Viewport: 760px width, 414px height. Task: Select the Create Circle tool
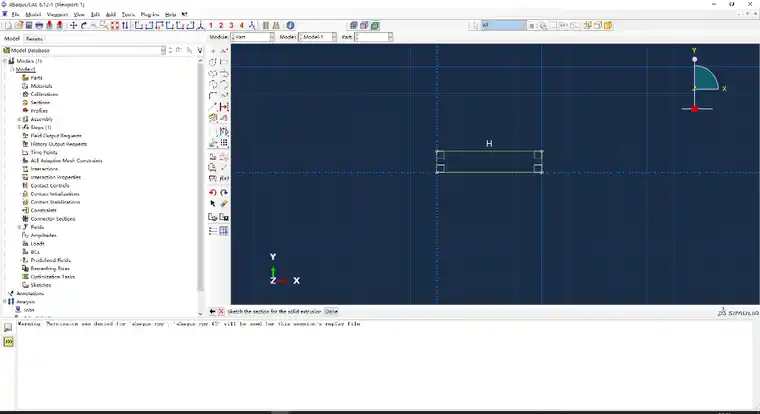[213, 62]
